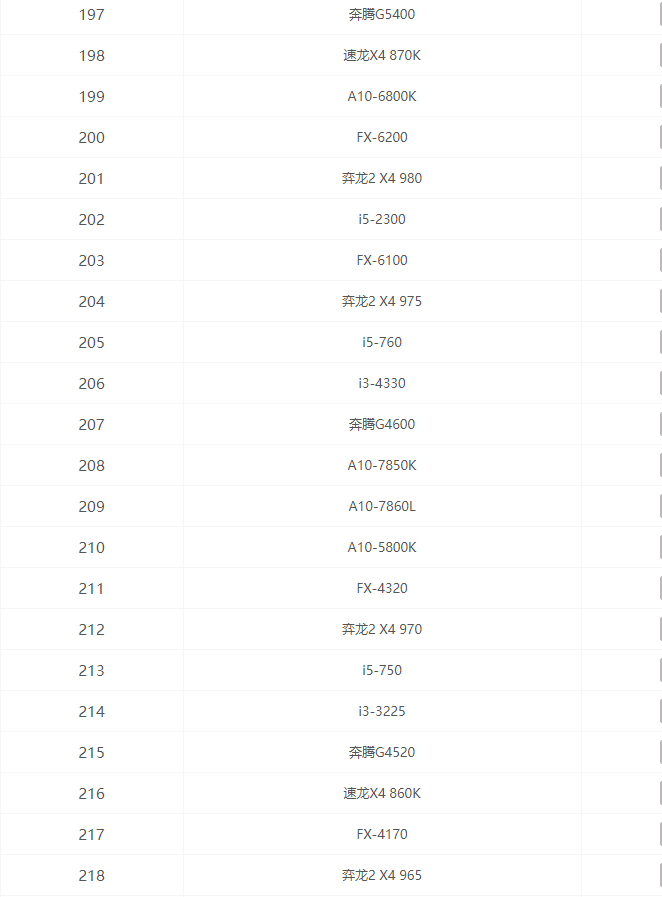Viewport: 662px width, 897px height.
Task: Open the A10-6800K row
Action: coord(382,97)
